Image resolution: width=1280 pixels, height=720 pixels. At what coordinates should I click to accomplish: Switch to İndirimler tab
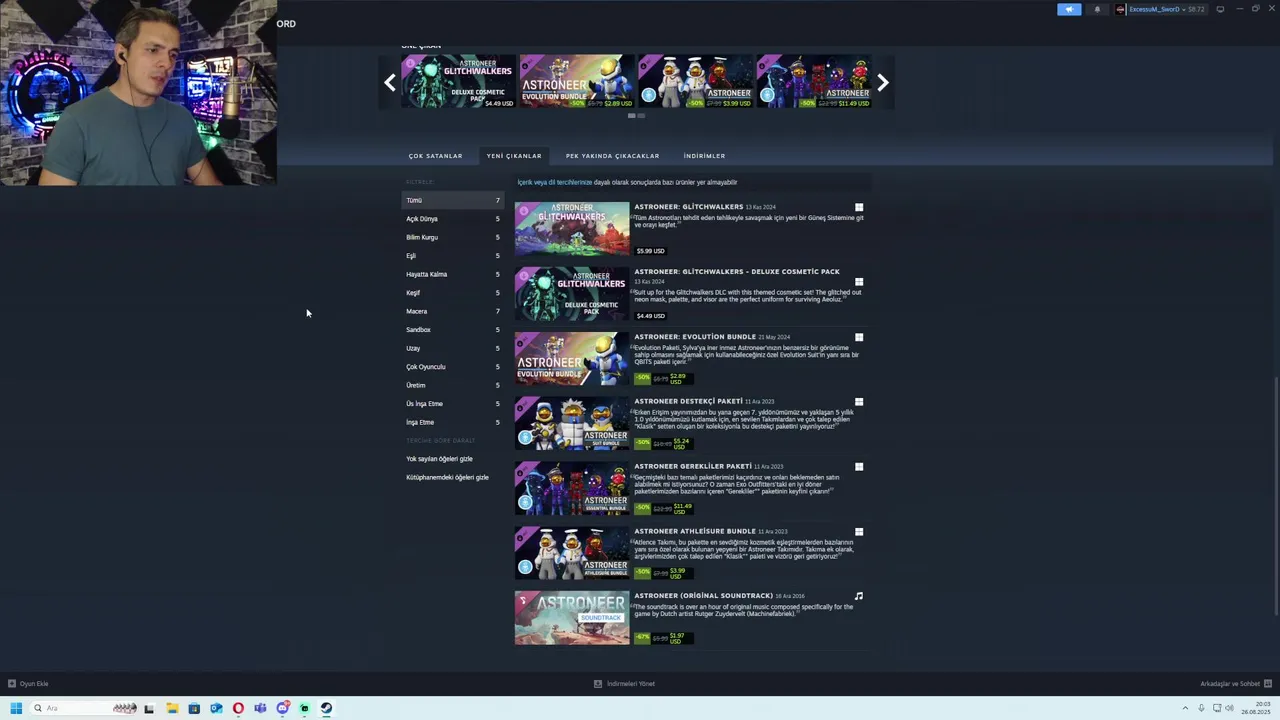[704, 156]
